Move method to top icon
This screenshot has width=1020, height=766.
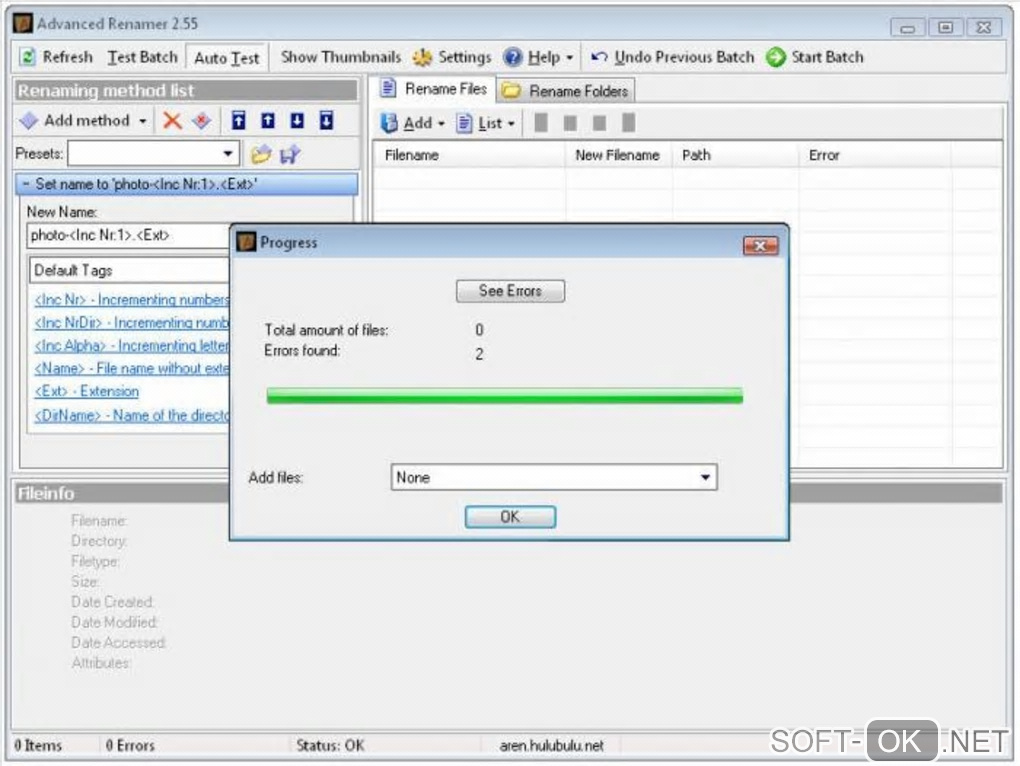point(239,120)
